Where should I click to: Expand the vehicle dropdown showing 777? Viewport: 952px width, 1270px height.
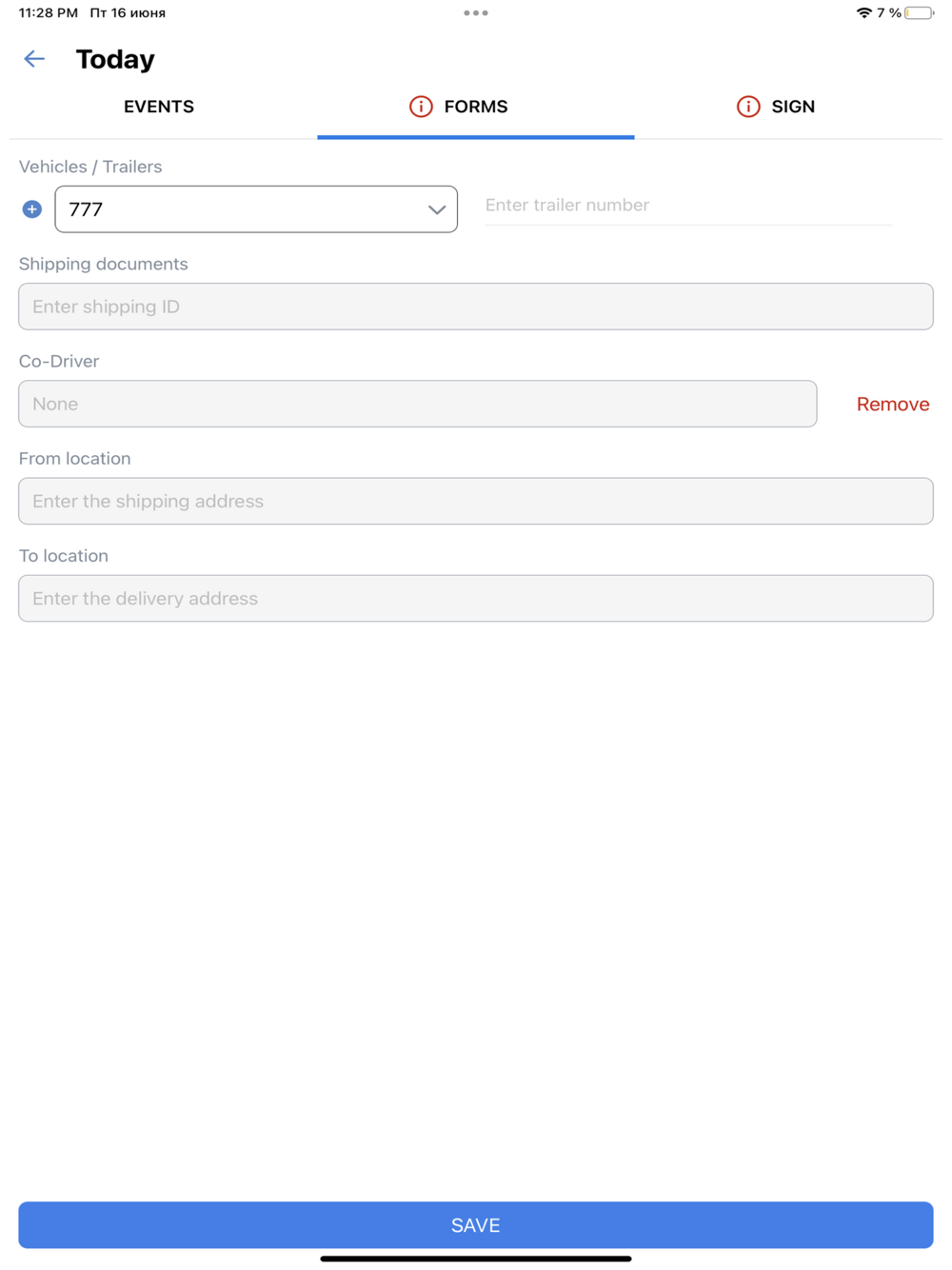(x=256, y=209)
